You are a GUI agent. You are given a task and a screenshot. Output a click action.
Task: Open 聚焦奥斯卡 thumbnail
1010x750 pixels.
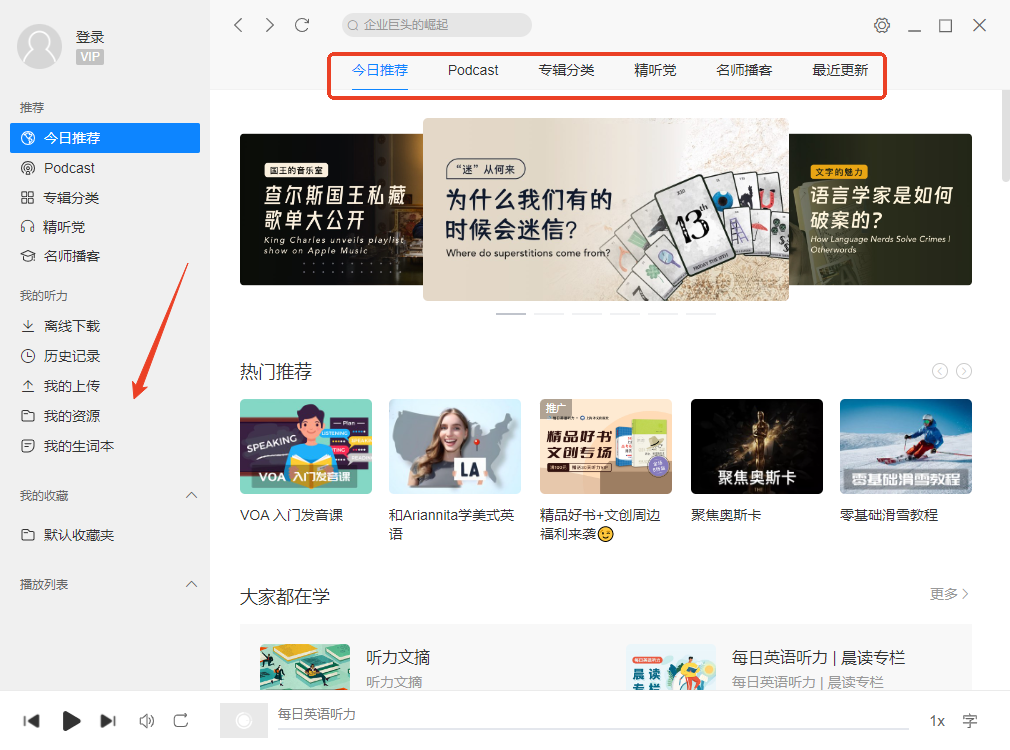[x=757, y=447]
